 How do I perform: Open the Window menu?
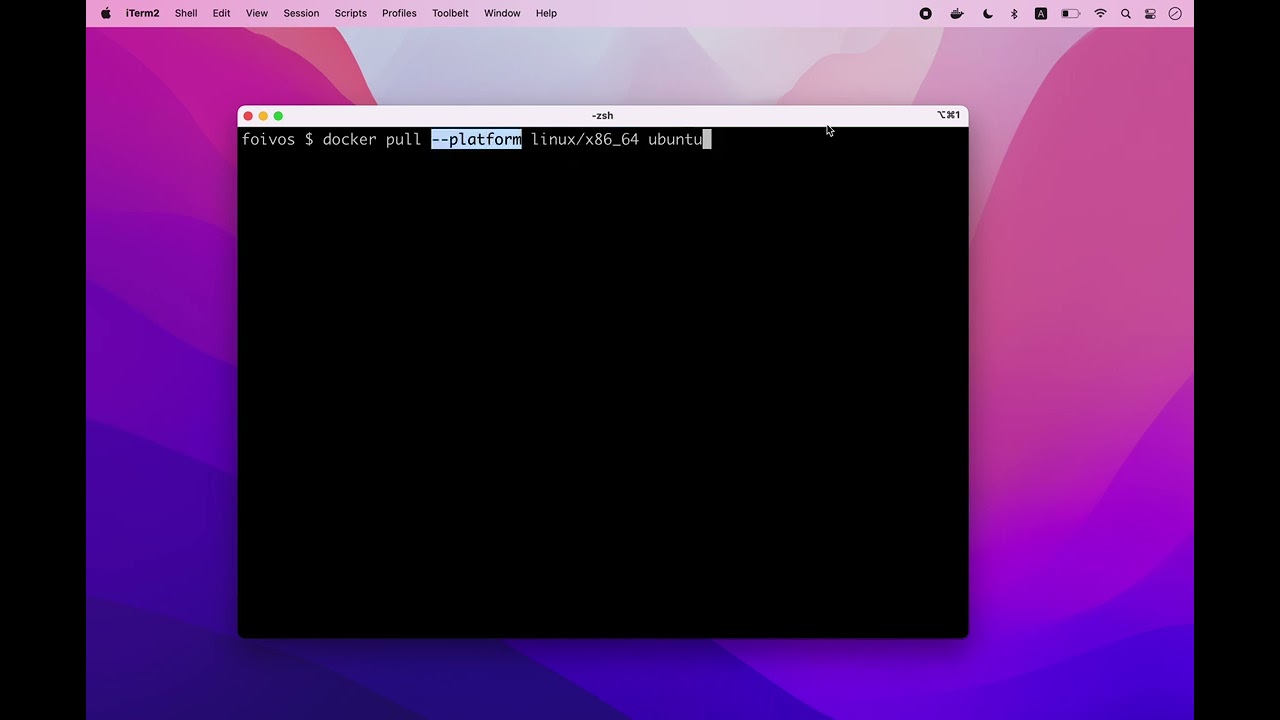[x=502, y=13]
